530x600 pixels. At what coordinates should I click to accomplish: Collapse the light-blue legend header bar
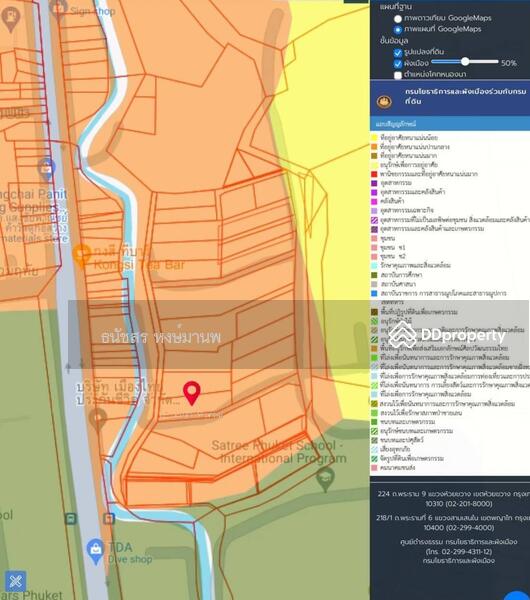[x=450, y=124]
